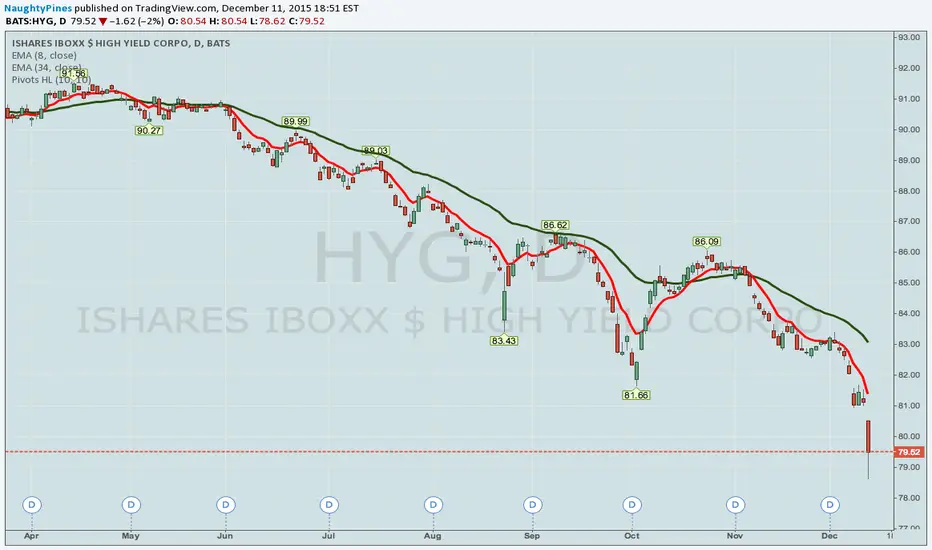Viewport: 932px width, 550px height.
Task: Click the 88.00 price axis label
Action: click(909, 191)
